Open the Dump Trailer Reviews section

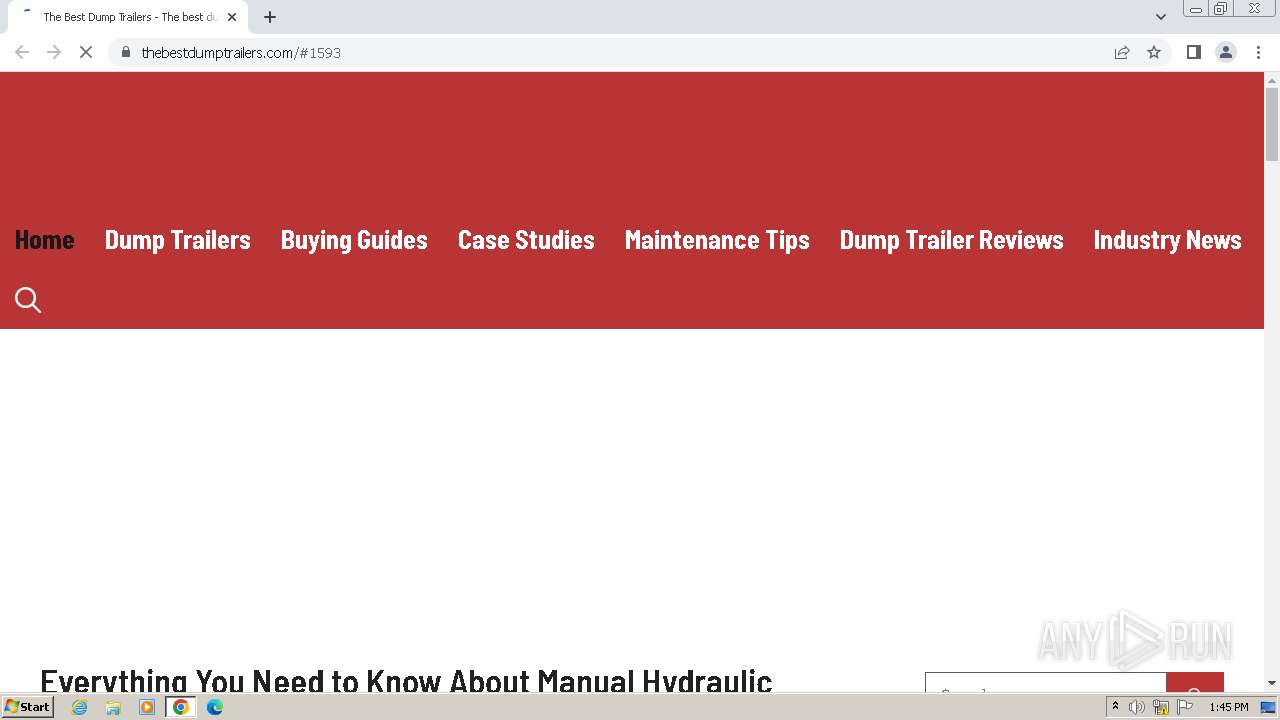pyautogui.click(x=952, y=240)
